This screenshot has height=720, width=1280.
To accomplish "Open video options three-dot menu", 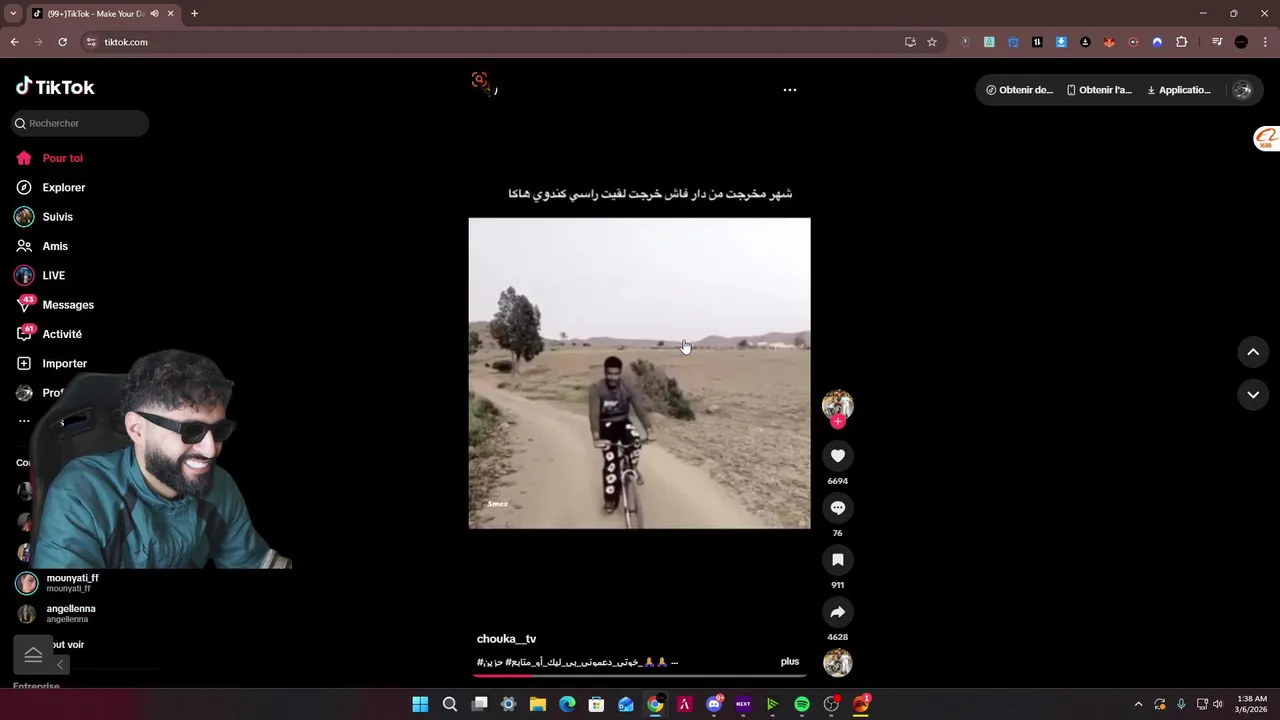I will 790,90.
